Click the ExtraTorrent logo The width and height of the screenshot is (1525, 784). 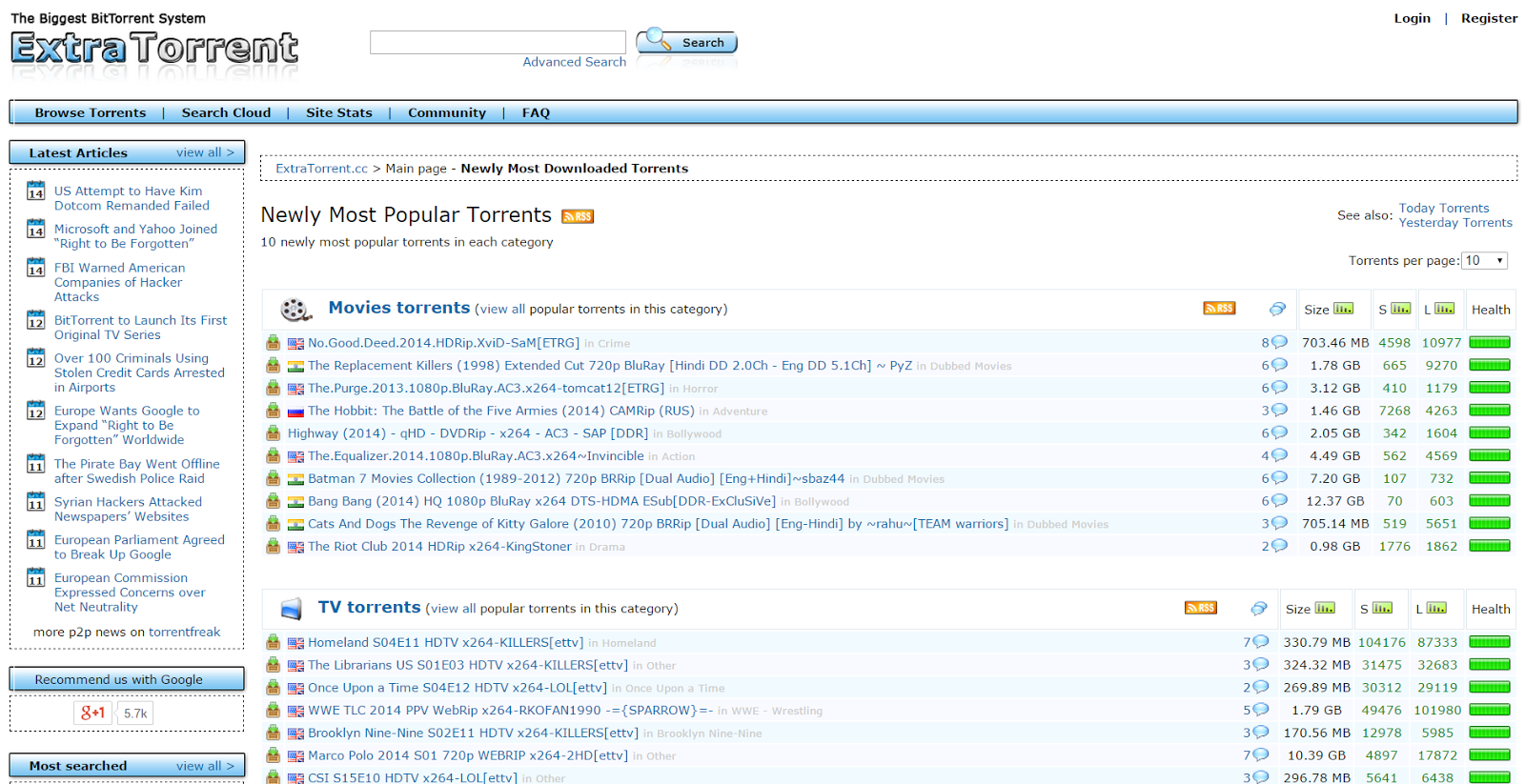click(154, 48)
